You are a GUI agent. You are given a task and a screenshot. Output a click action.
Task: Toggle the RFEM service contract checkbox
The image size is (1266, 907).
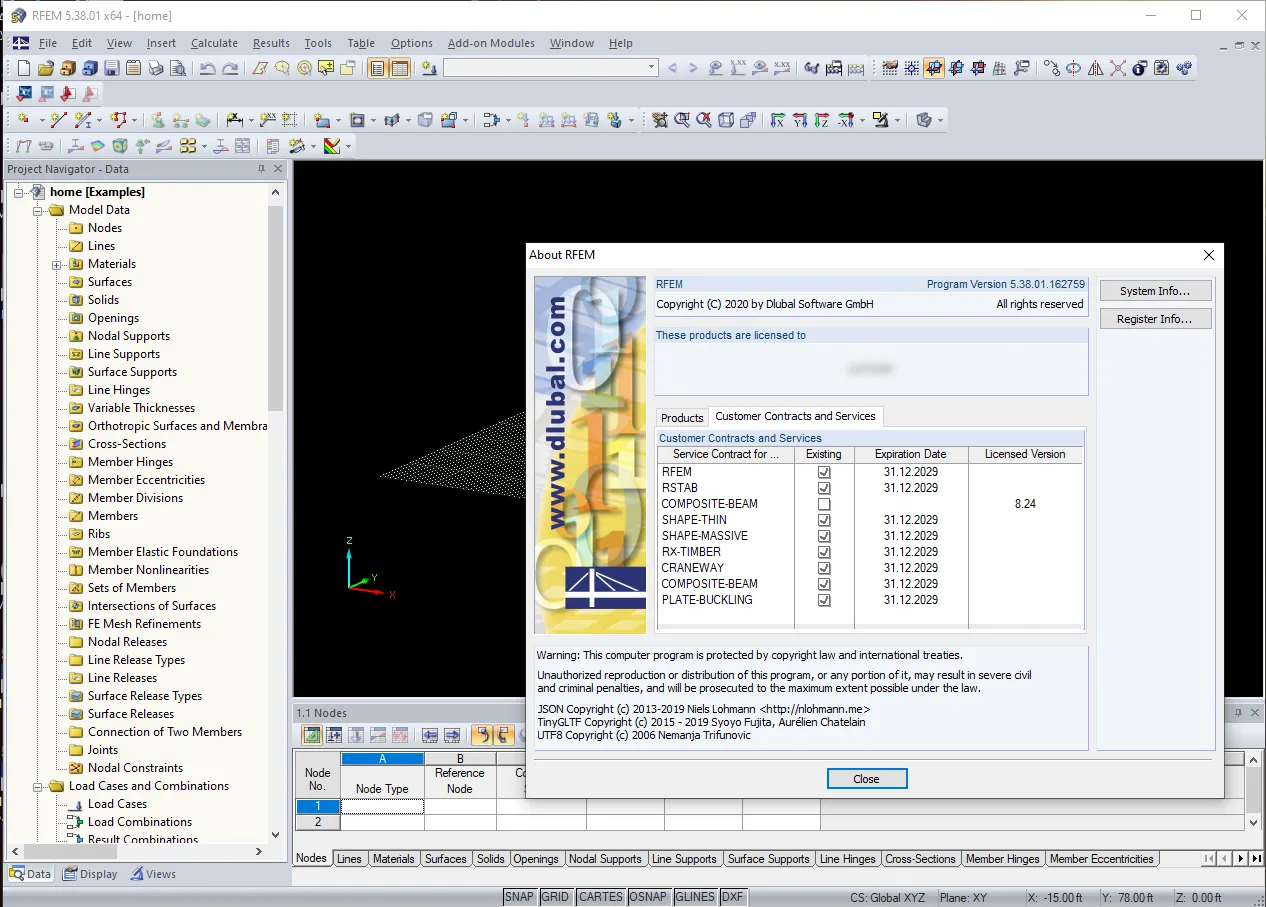tap(824, 472)
